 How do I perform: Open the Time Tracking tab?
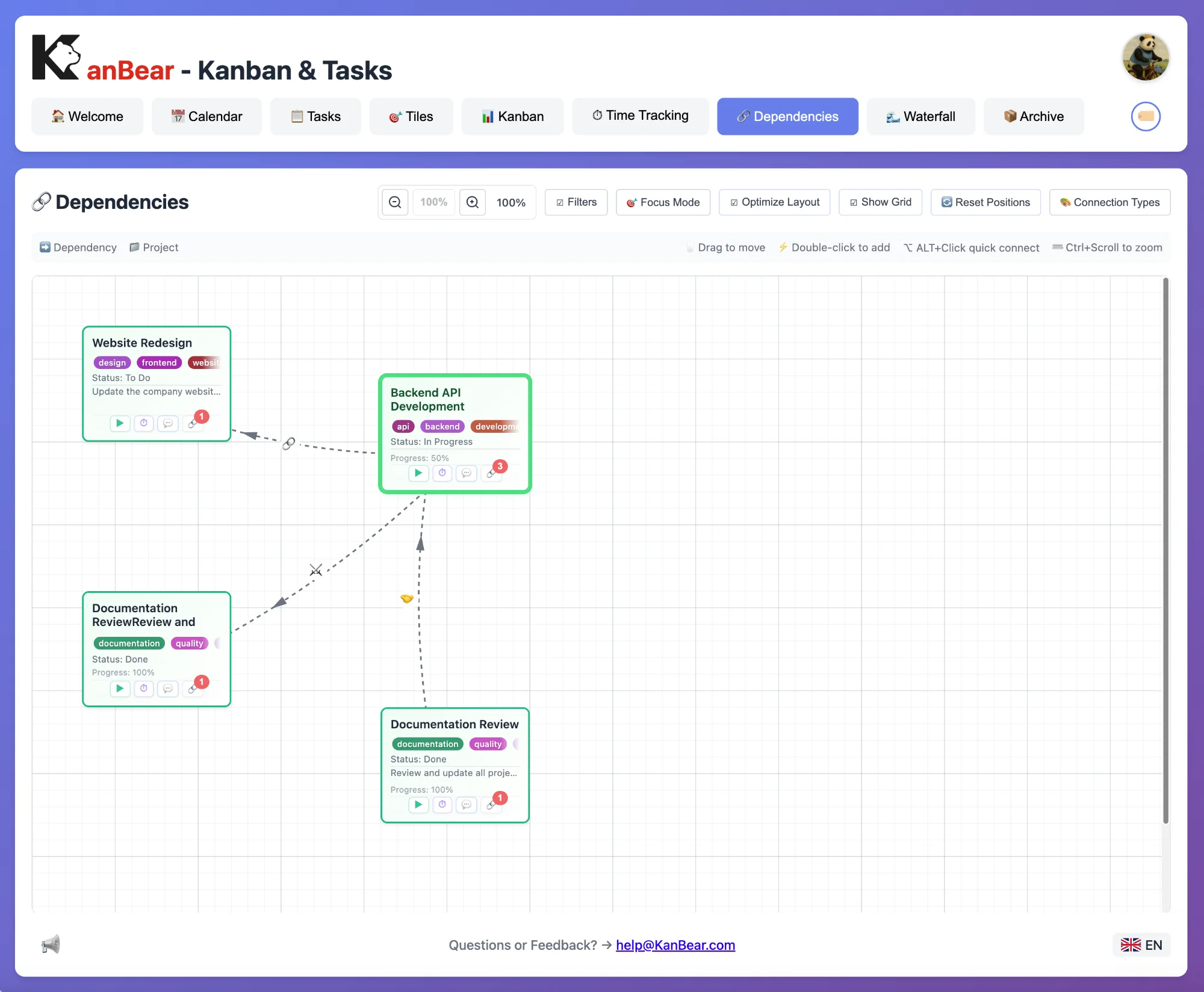tap(640, 116)
